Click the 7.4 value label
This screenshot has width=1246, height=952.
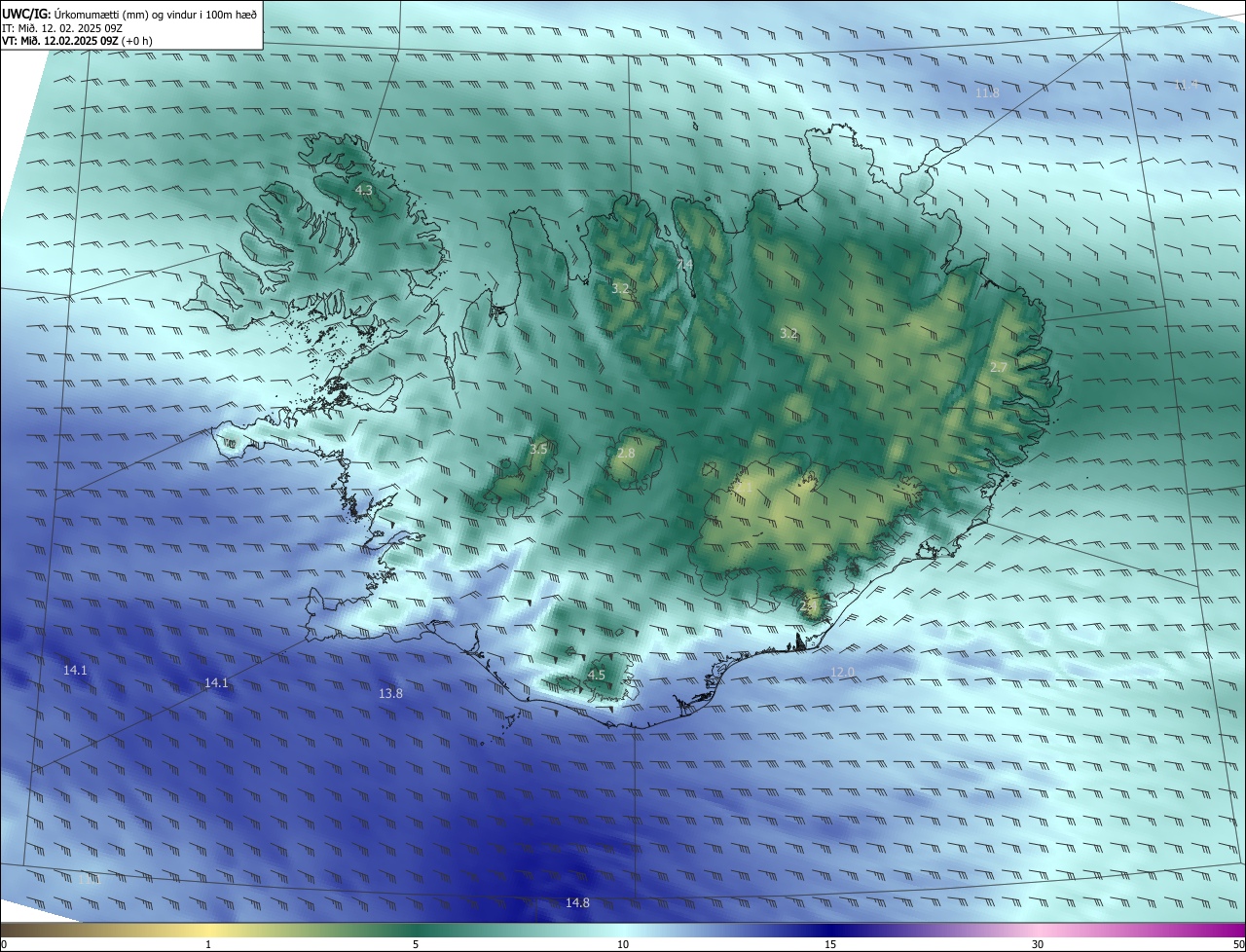click(x=685, y=265)
